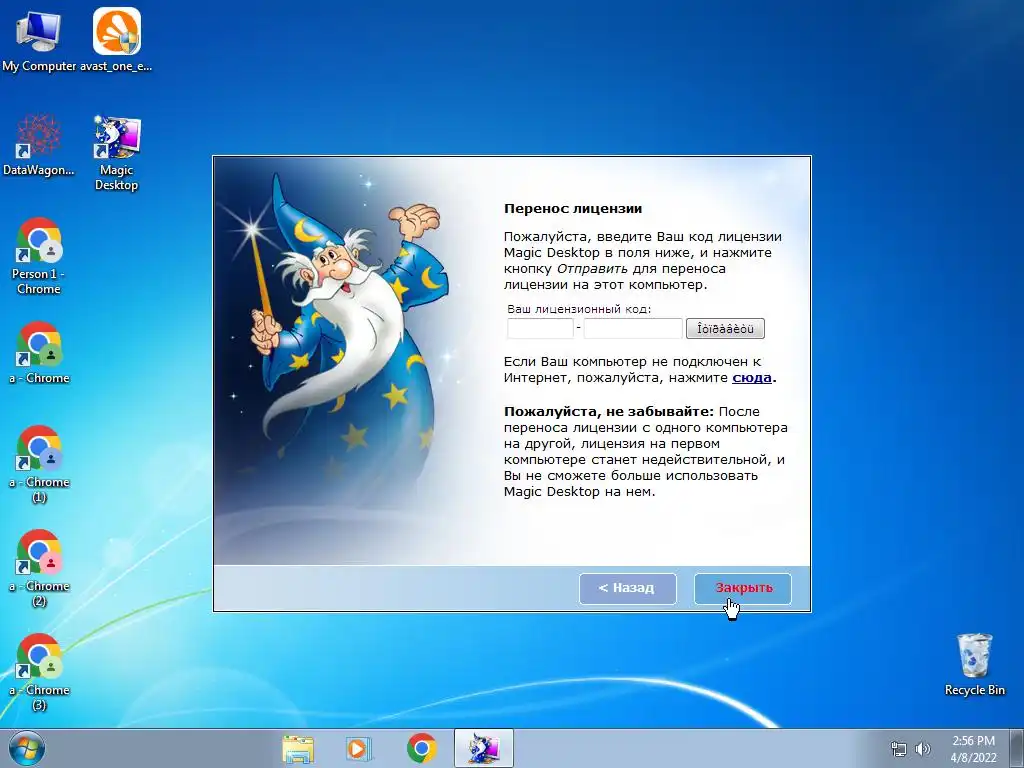Open network status tray icon
The image size is (1024, 768).
[x=899, y=749]
